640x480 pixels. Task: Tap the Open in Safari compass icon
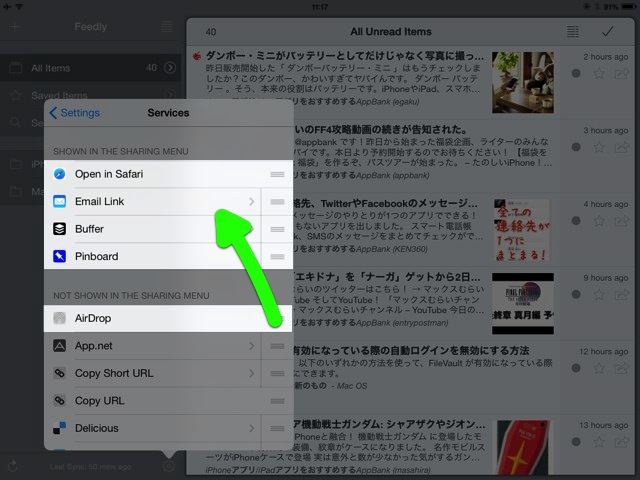60,174
